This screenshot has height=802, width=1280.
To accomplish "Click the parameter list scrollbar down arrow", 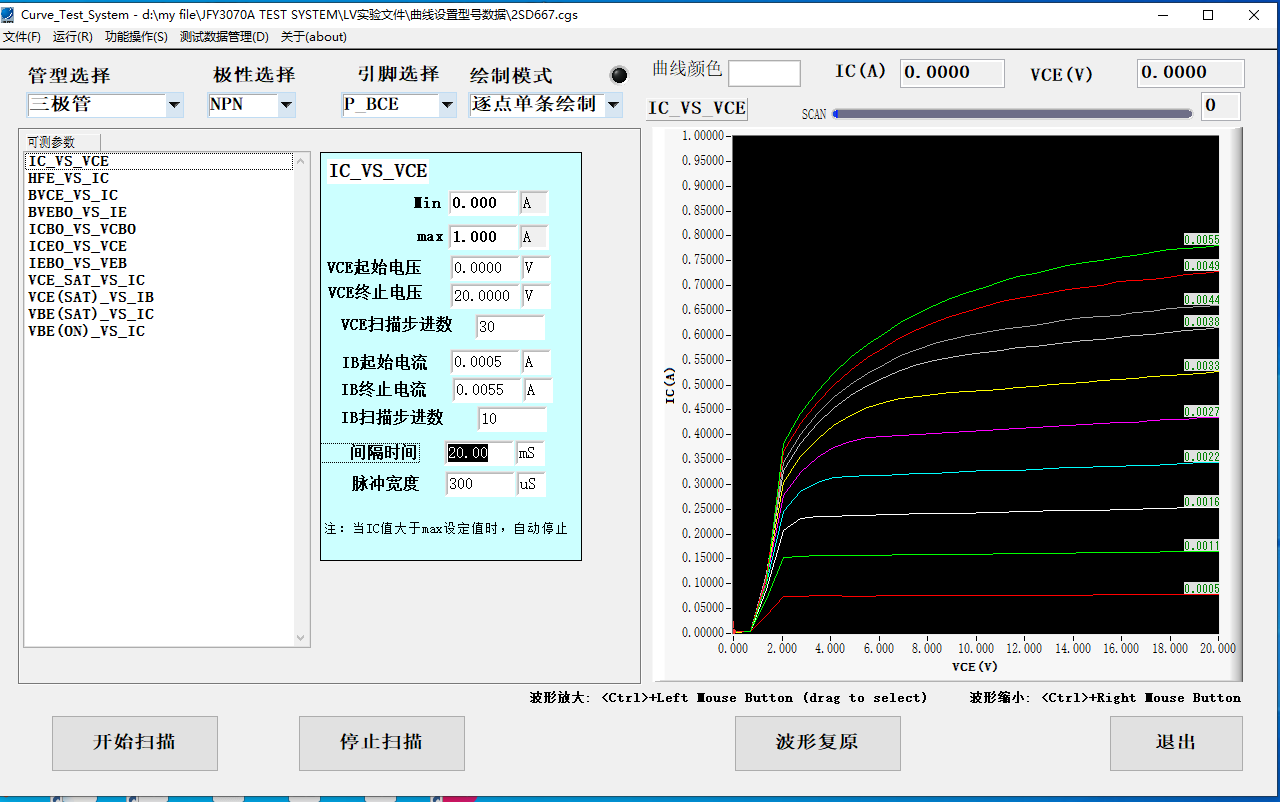I will coord(302,638).
